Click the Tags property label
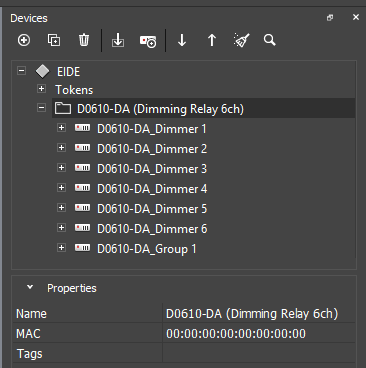366x368 pixels. 29,354
